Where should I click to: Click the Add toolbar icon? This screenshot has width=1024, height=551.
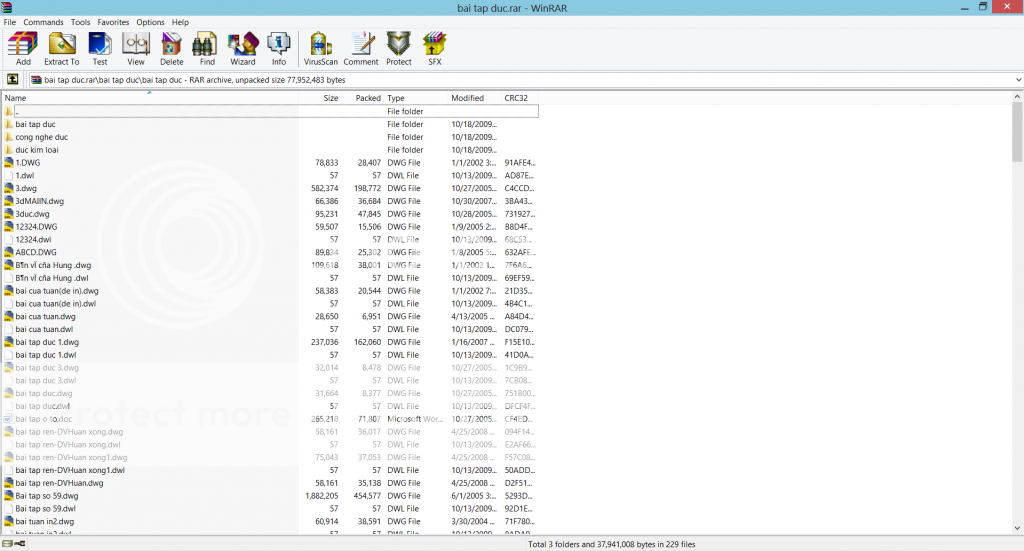(x=23, y=47)
